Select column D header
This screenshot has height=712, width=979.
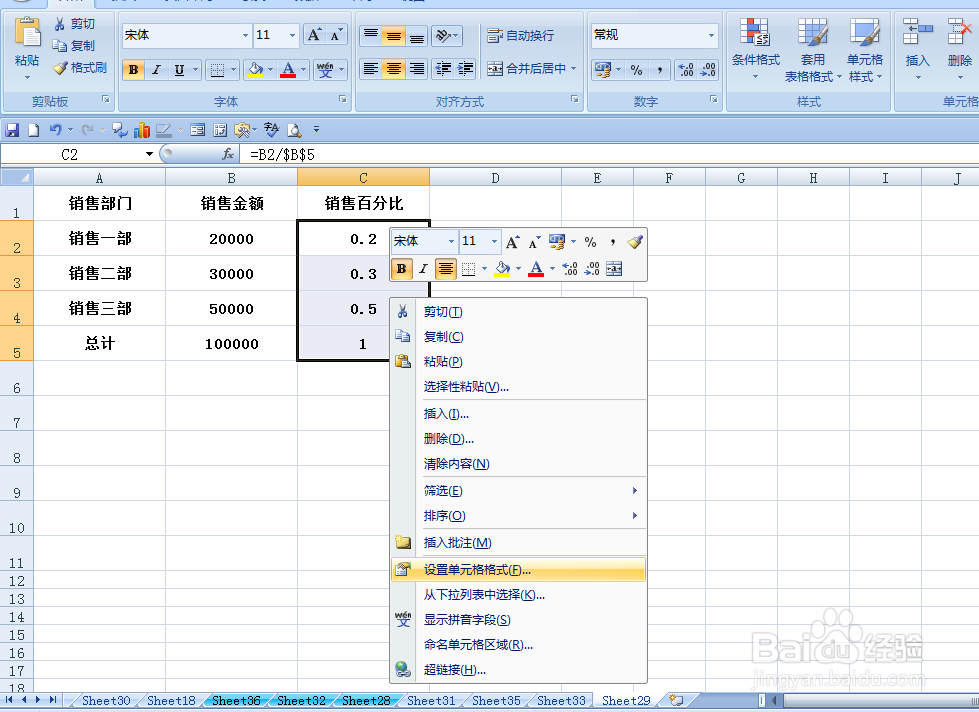click(x=495, y=178)
